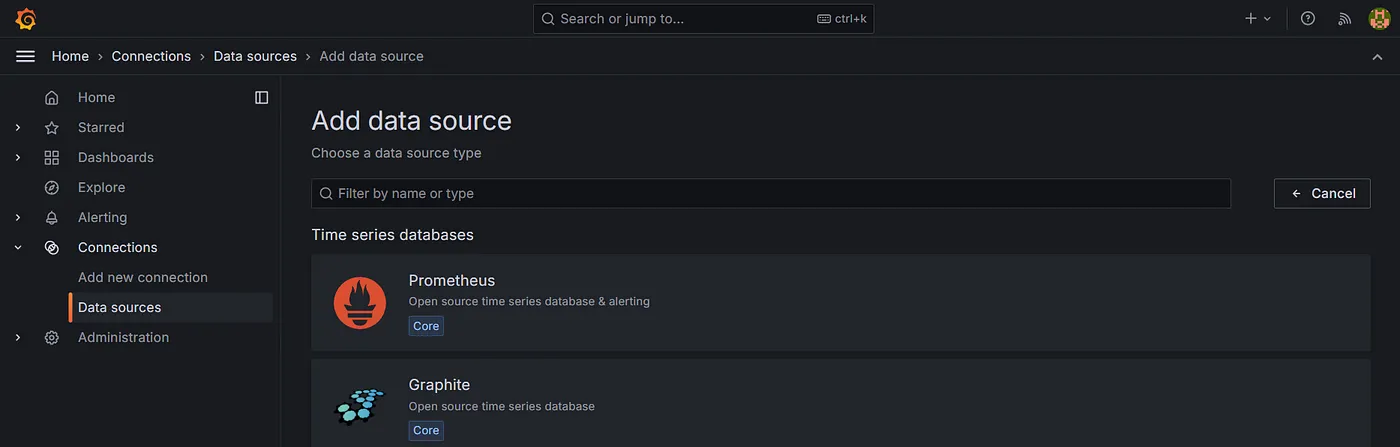Open Alerting in the sidebar

click(x=102, y=218)
